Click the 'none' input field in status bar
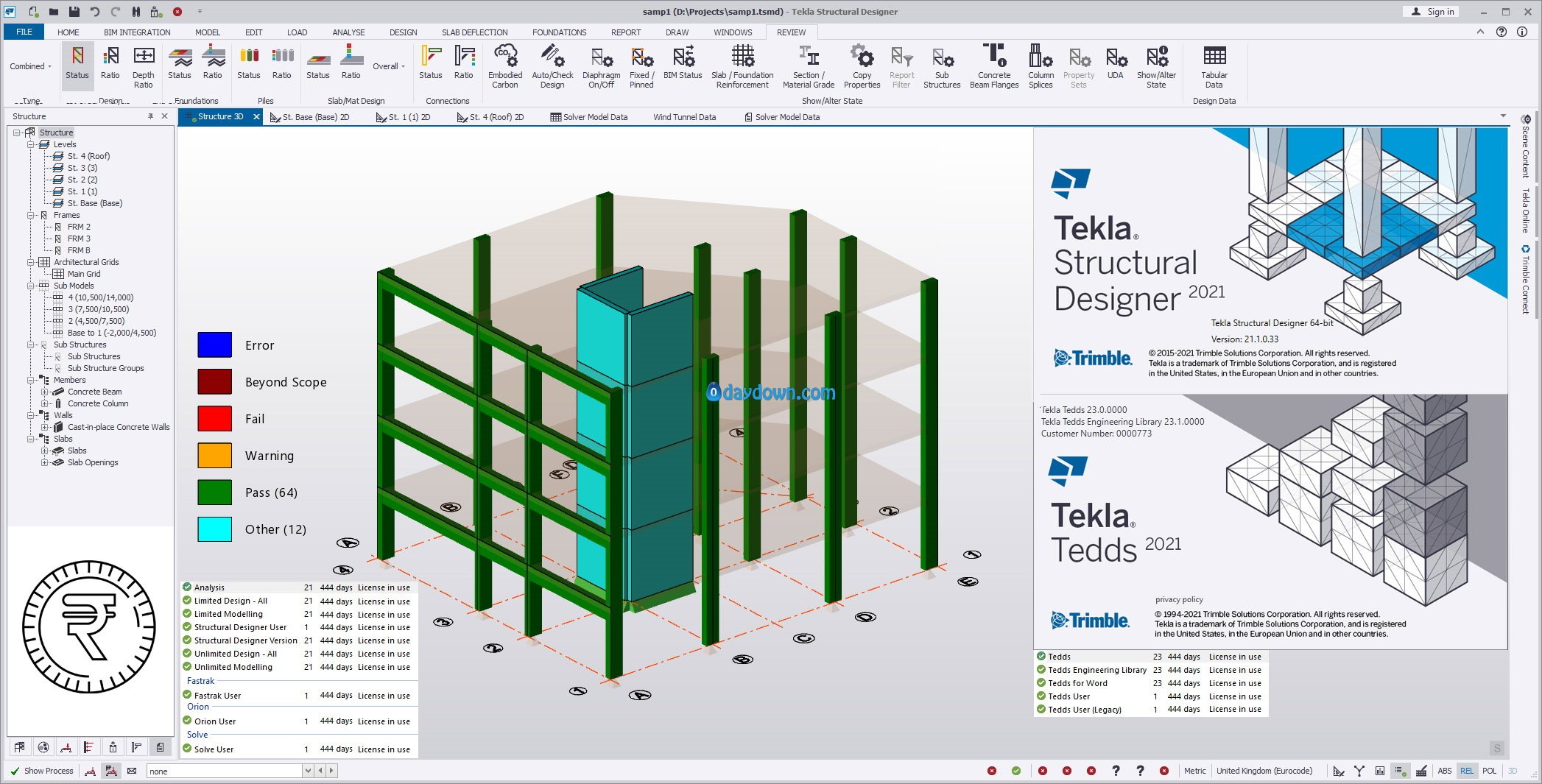The width and height of the screenshot is (1542, 784). pyautogui.click(x=224, y=771)
